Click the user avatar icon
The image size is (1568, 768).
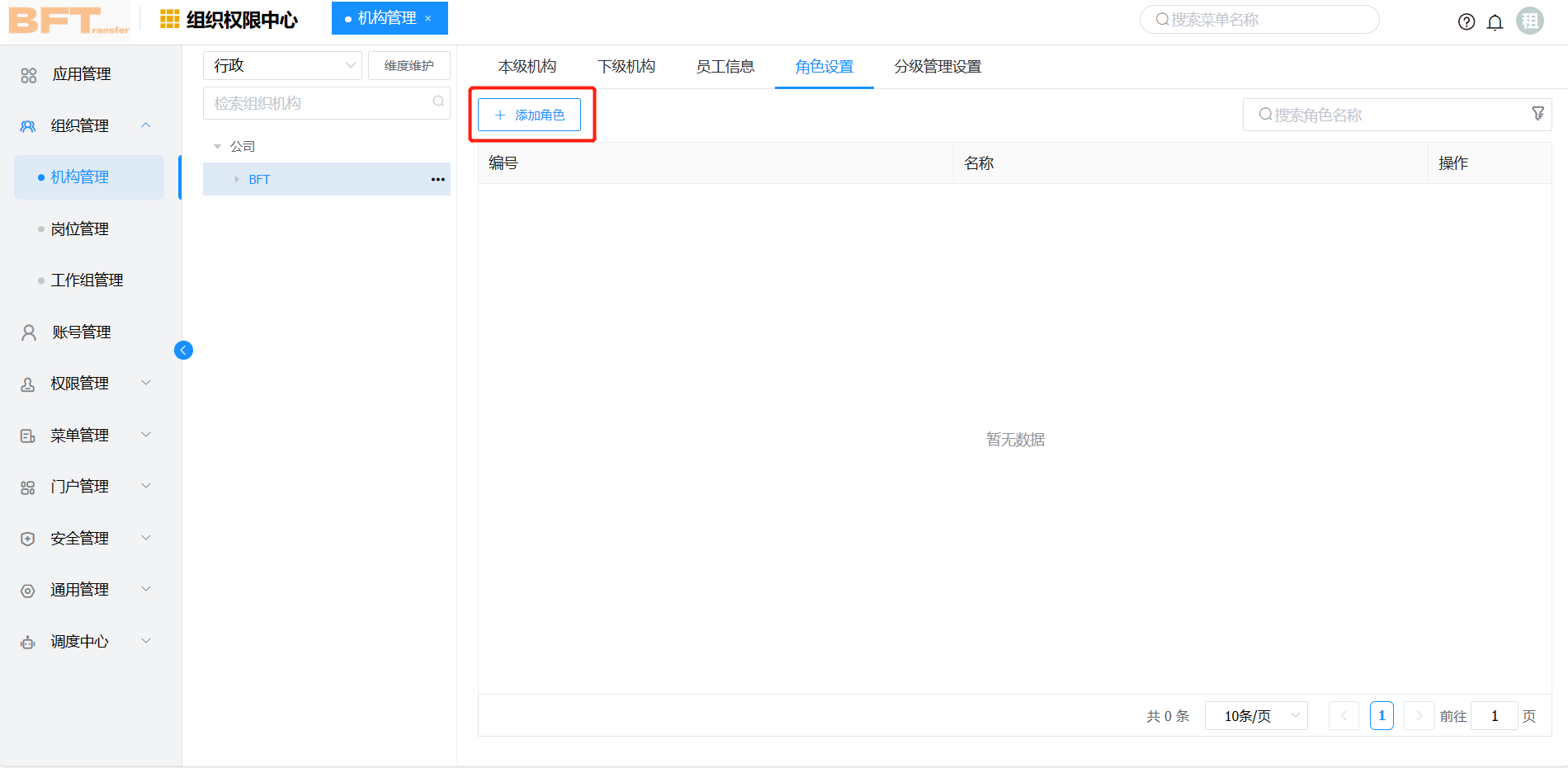click(x=1530, y=21)
